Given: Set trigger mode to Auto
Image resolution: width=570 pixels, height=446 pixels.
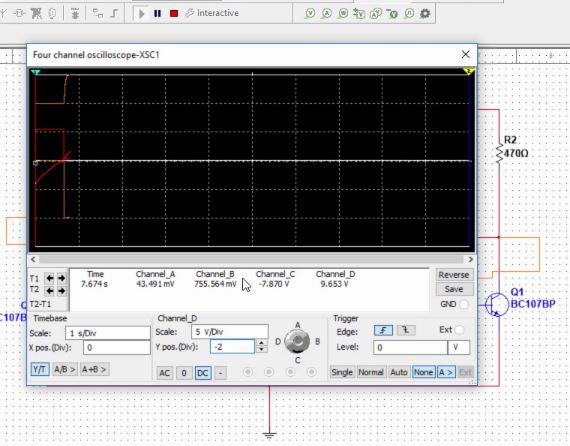Looking at the screenshot, I should pyautogui.click(x=398, y=372).
